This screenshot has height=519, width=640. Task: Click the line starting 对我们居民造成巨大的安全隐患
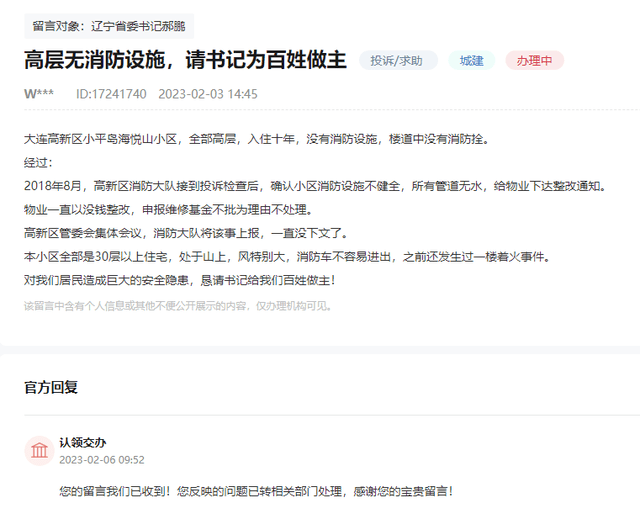(x=180, y=280)
